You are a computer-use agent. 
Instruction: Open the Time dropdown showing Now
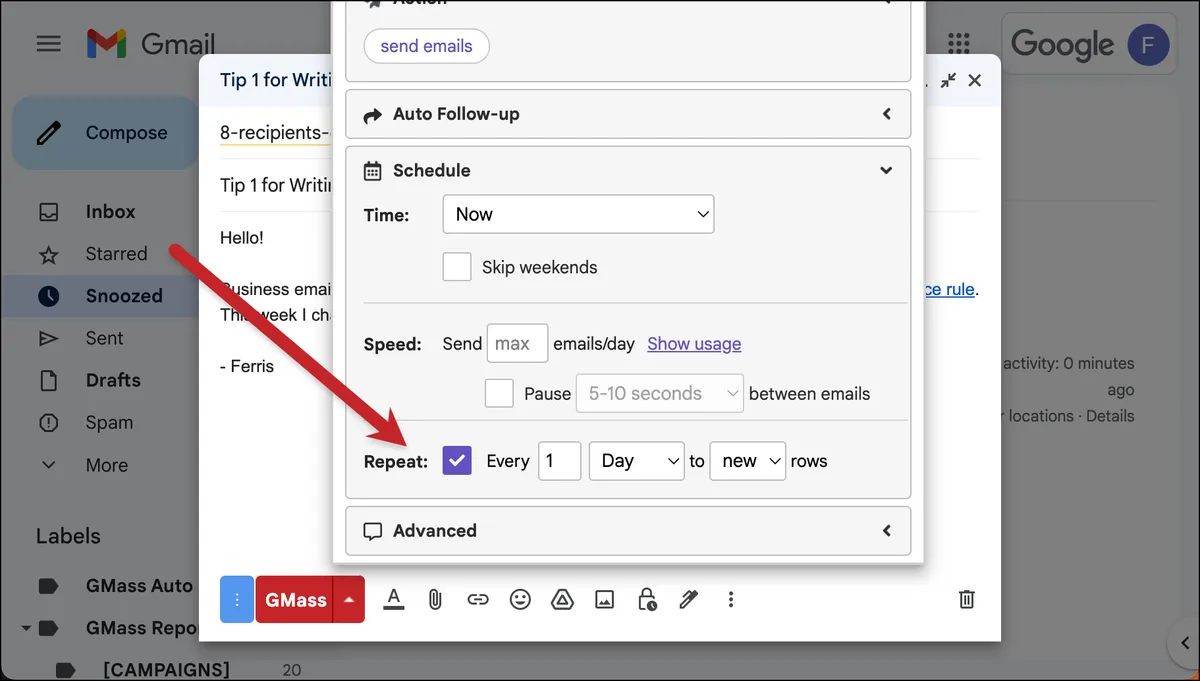coord(578,214)
